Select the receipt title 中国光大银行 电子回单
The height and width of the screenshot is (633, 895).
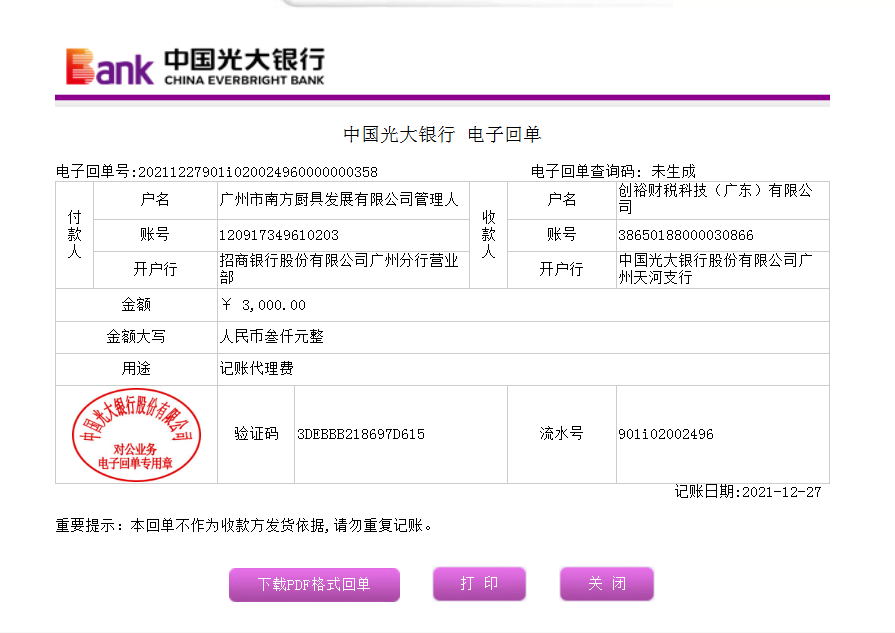pyautogui.click(x=442, y=135)
